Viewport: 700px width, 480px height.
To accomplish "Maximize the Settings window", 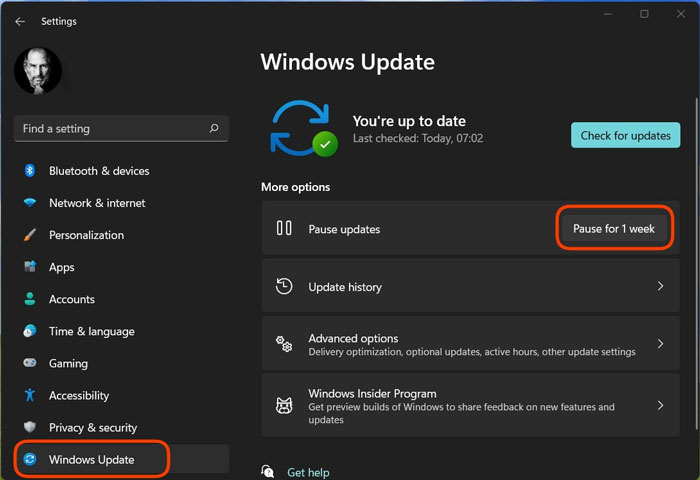I will [x=644, y=14].
